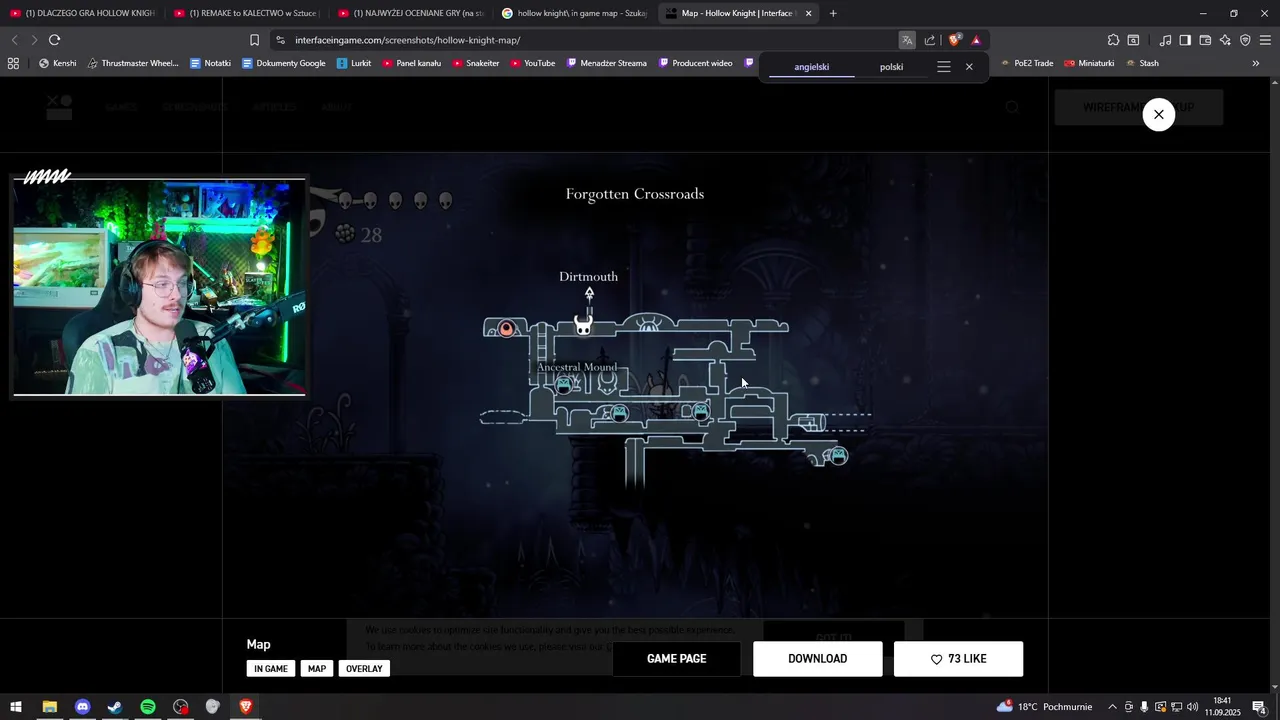This screenshot has width=1280, height=720.
Task: Open Brave browser taskbar icon
Action: click(245, 707)
